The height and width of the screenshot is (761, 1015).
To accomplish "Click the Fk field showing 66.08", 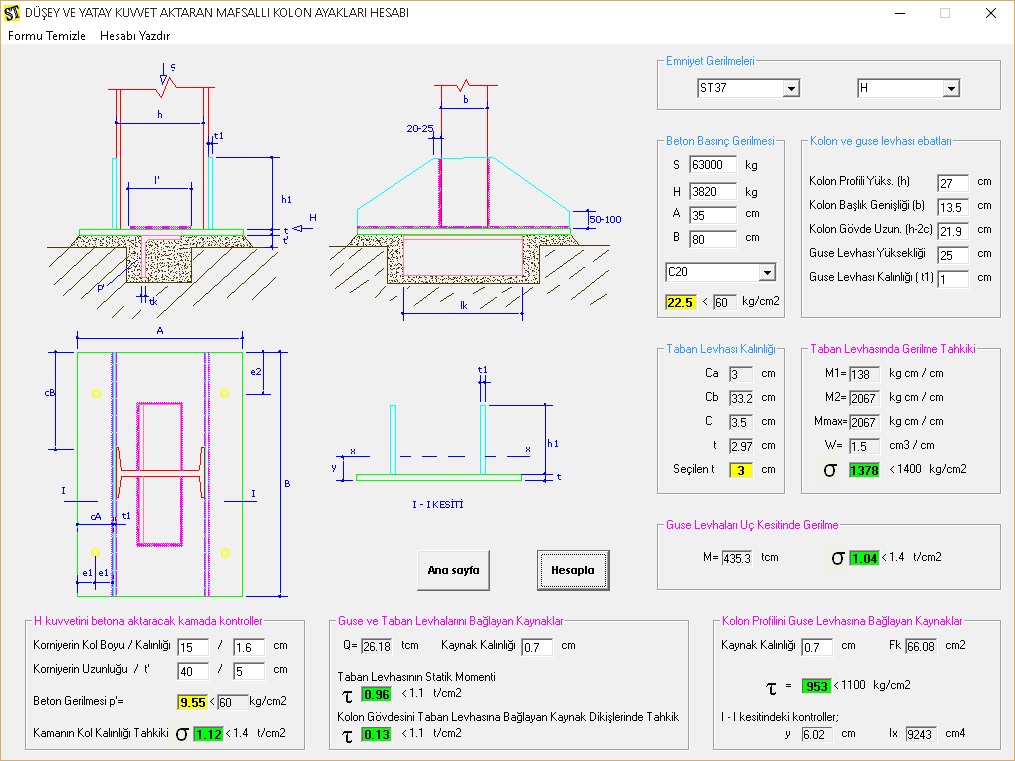I will click(920, 646).
